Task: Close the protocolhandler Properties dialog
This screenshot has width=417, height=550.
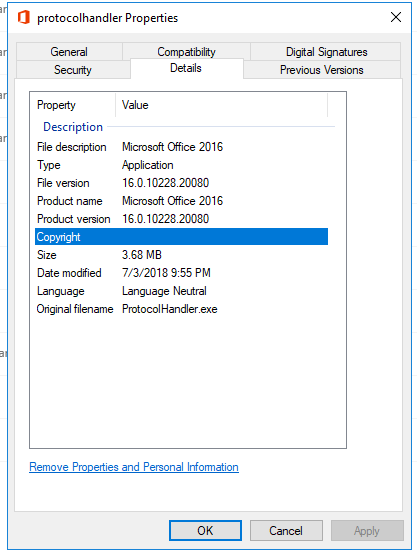Action: 396,17
